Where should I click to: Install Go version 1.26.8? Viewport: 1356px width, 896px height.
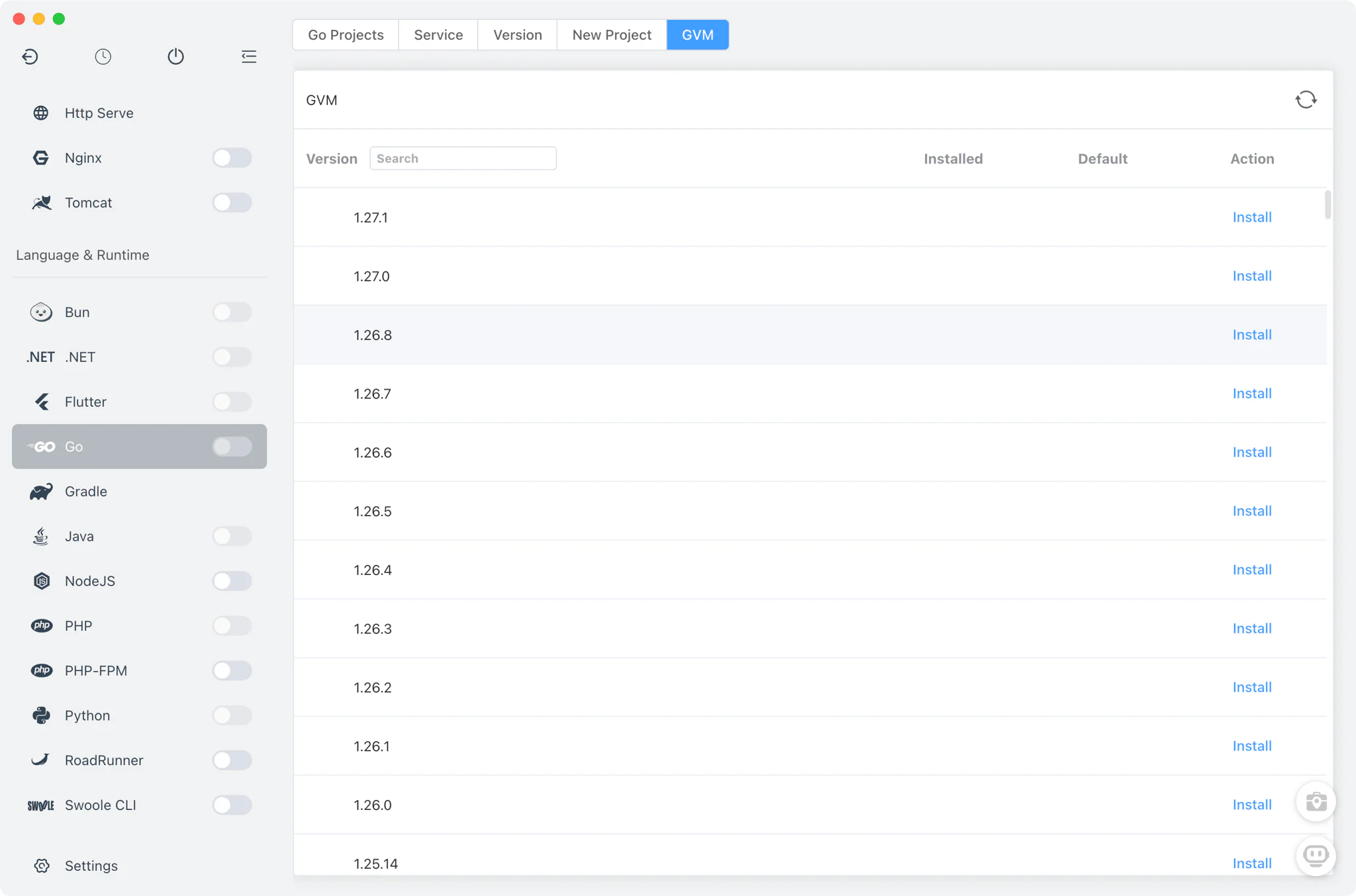click(1252, 335)
